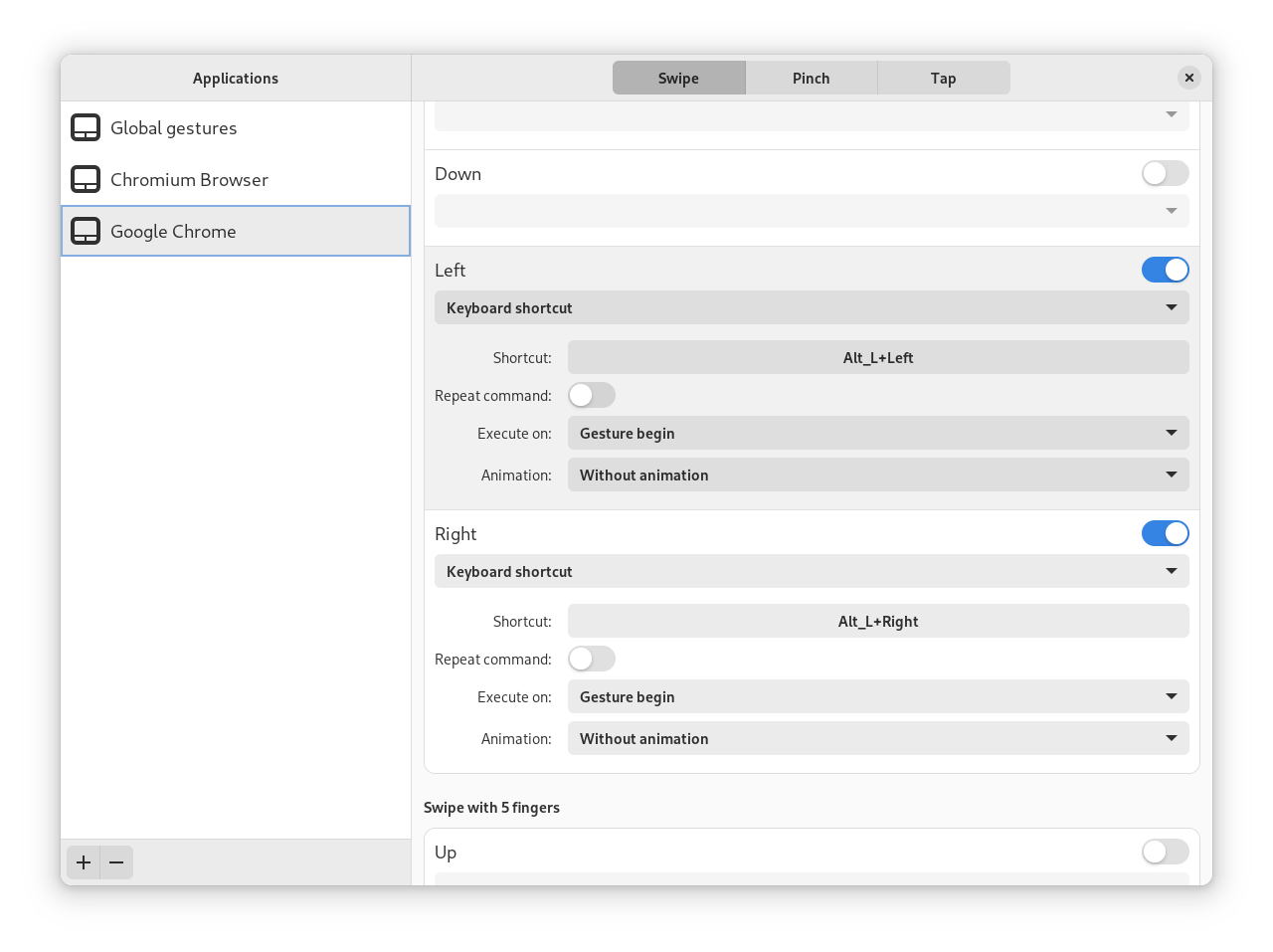
Task: Toggle Repeat command under Left section
Action: point(592,395)
